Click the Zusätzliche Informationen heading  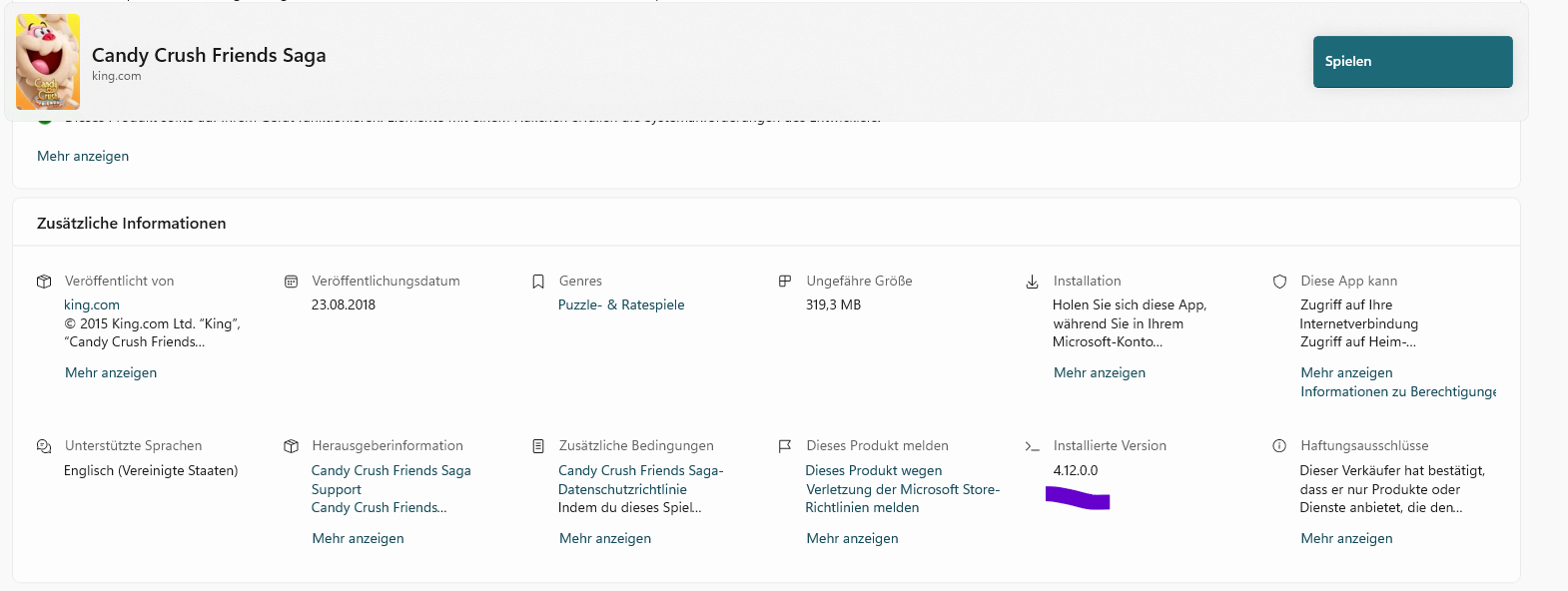(132, 224)
